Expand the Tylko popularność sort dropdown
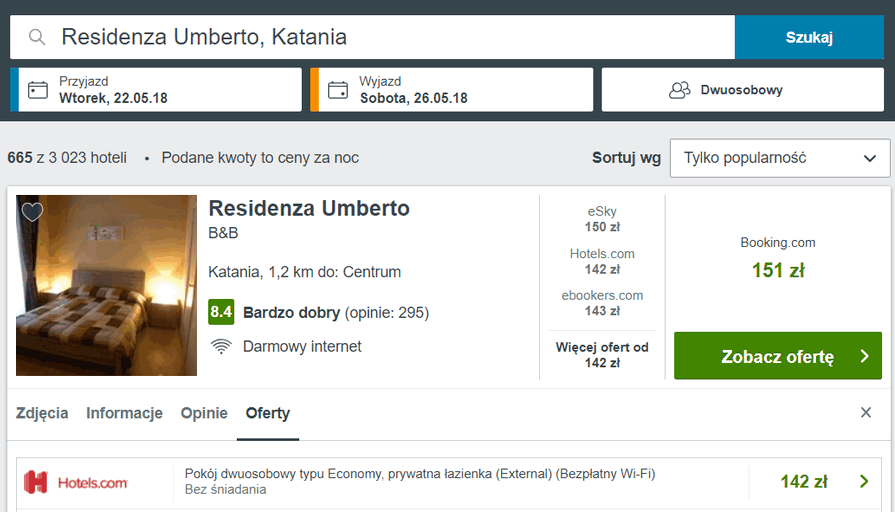Viewport: 895px width, 512px height. [780, 158]
